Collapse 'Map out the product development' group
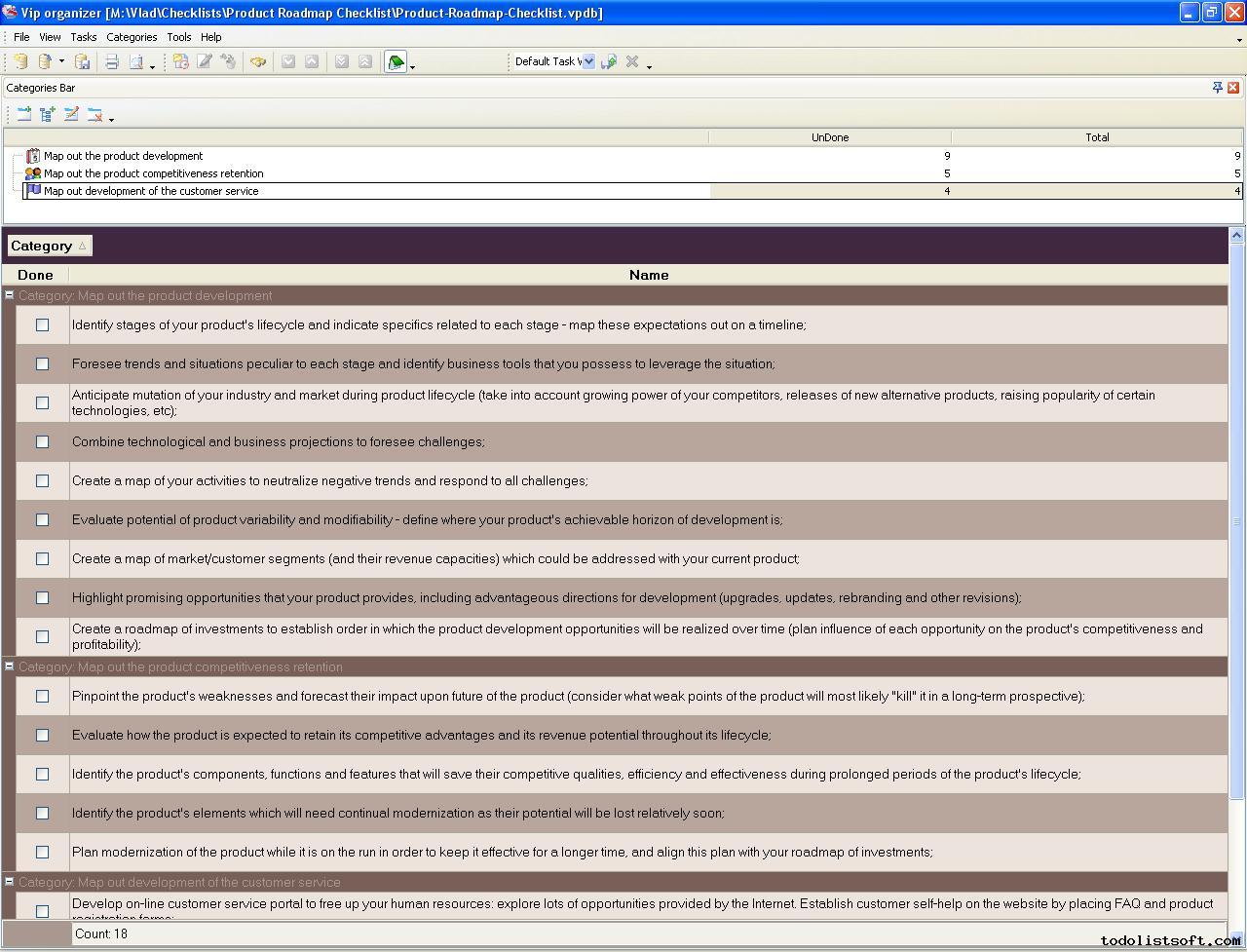Viewport: 1247px width, 952px height. [10, 295]
